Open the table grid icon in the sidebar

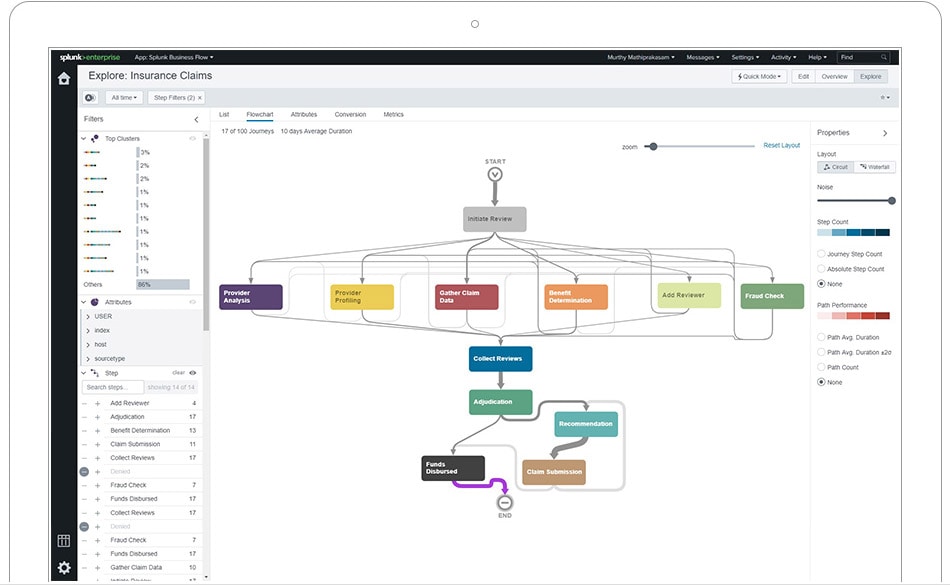[64, 541]
